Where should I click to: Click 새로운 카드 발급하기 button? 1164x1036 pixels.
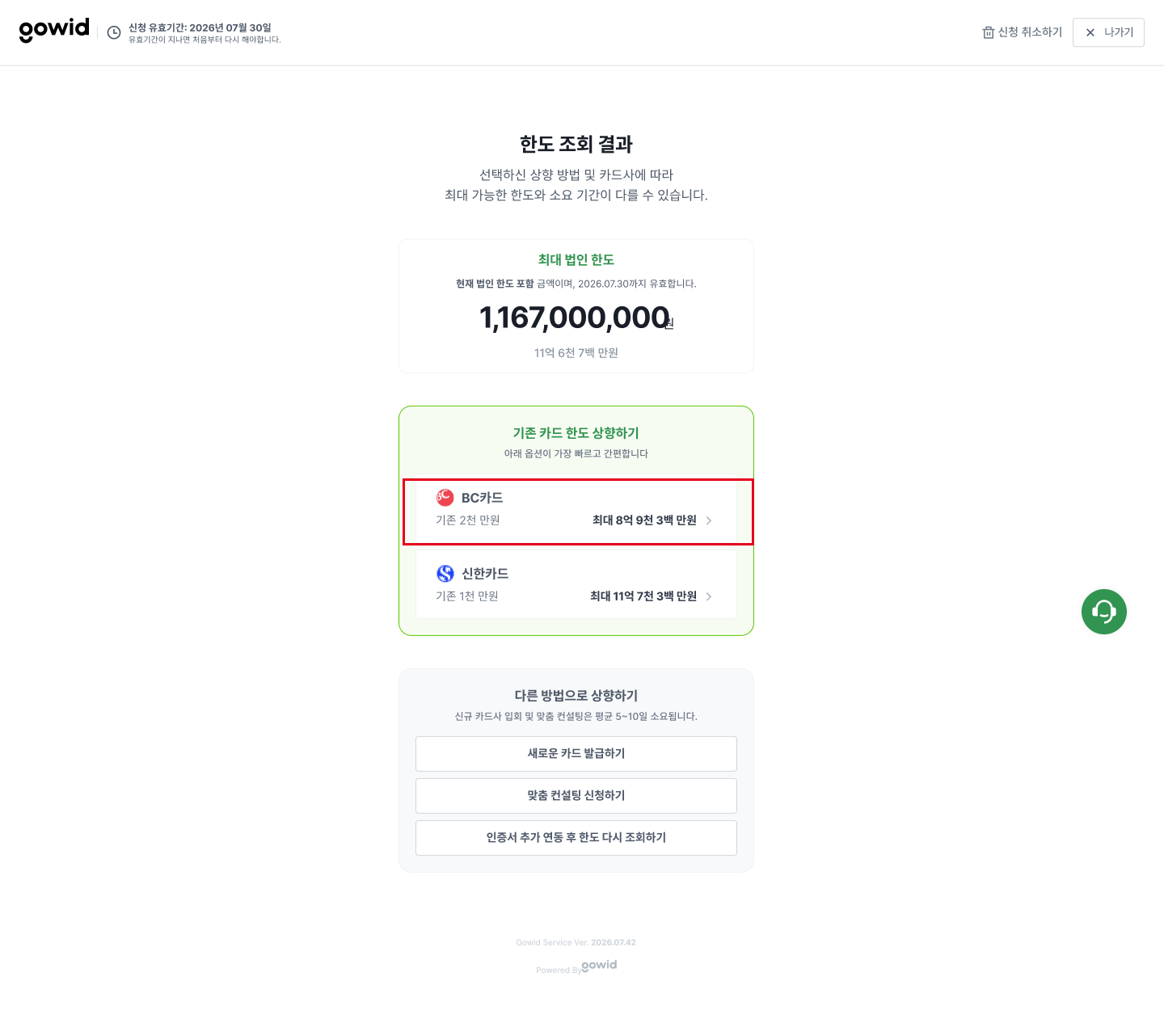coord(576,754)
